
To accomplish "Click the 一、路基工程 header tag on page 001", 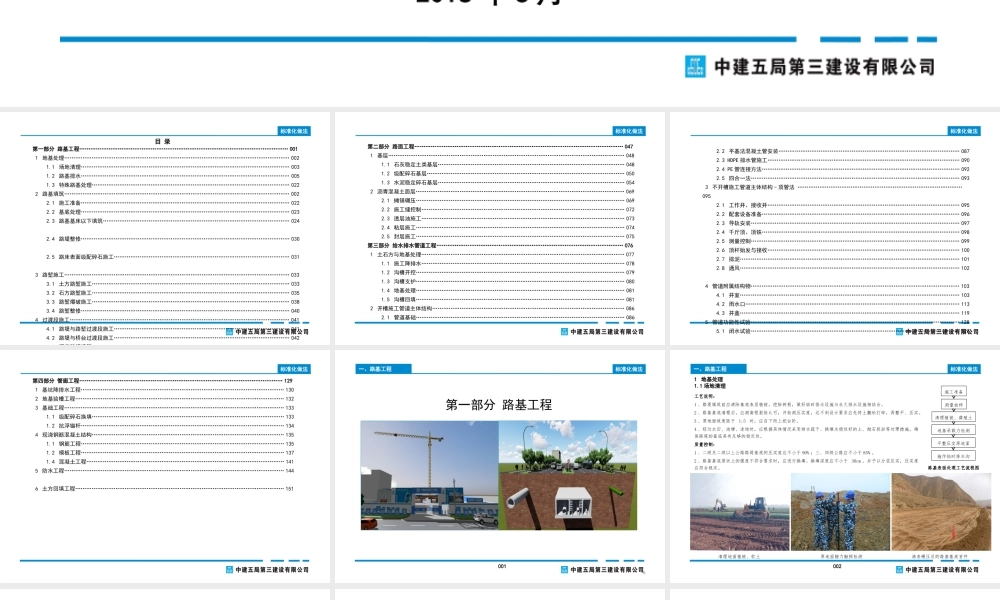I will [x=383, y=369].
